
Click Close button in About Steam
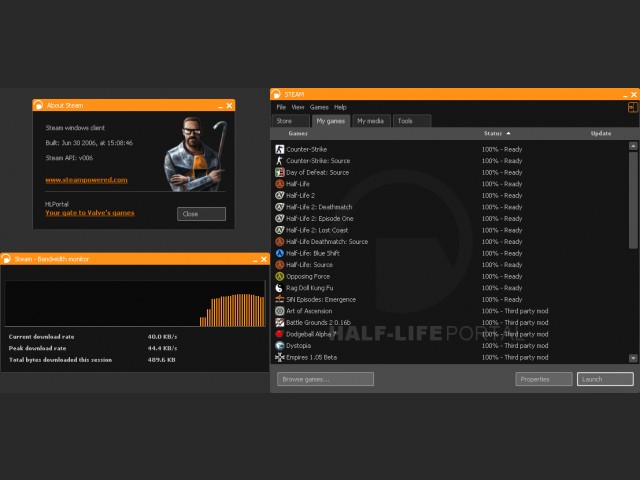[x=201, y=214]
